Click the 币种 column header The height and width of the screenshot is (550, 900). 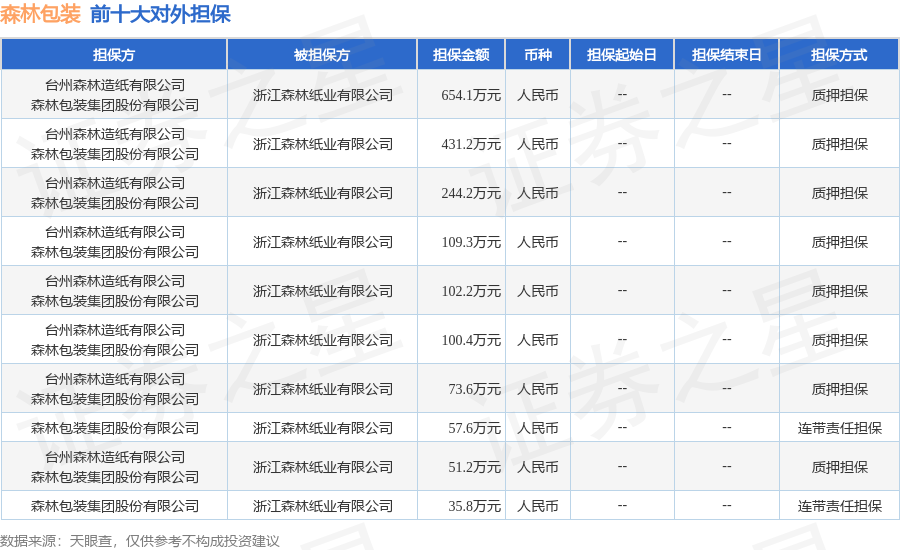537,55
